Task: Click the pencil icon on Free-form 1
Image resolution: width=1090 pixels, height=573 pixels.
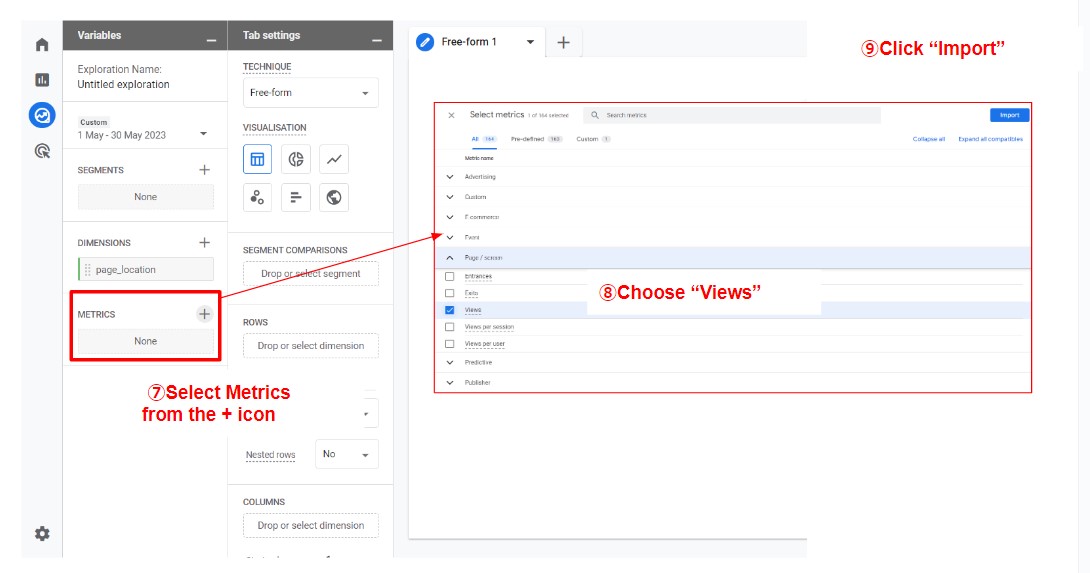Action: pos(425,42)
